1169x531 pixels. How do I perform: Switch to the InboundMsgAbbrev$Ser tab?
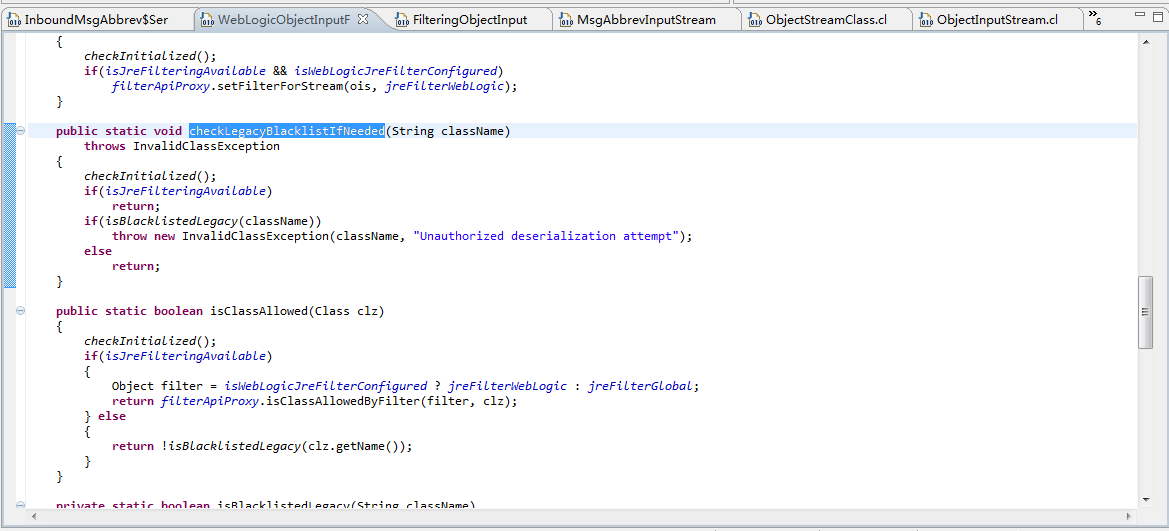(95, 20)
